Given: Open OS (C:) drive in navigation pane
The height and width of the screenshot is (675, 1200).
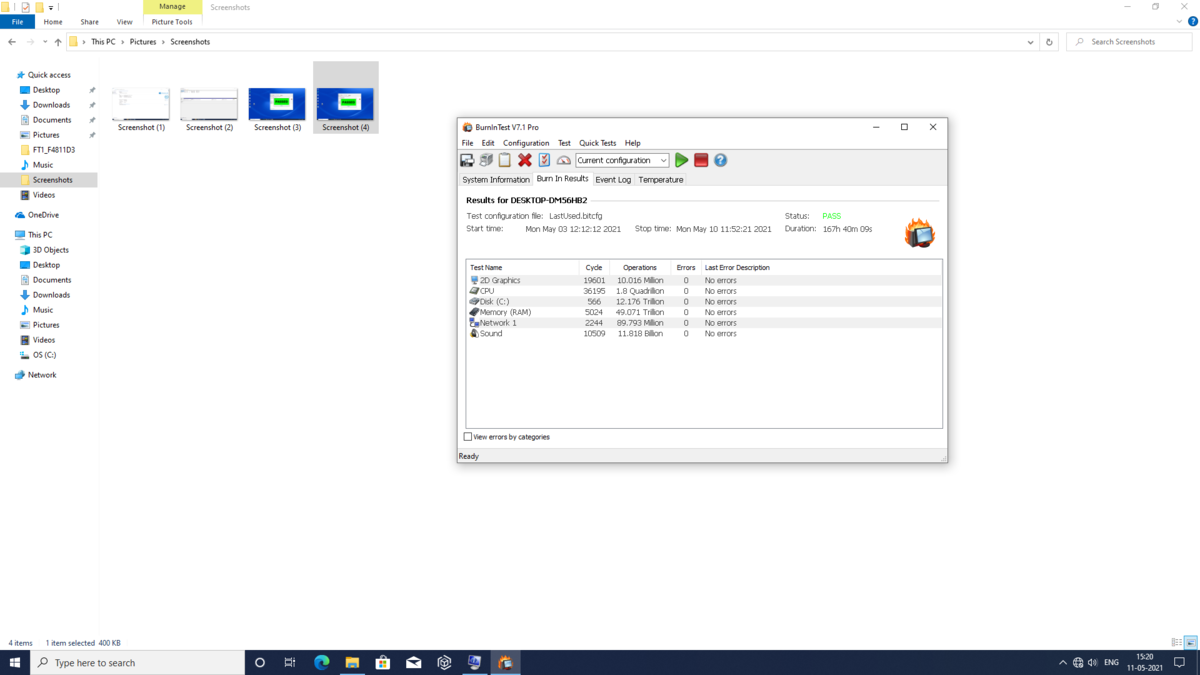Looking at the screenshot, I should pos(44,355).
